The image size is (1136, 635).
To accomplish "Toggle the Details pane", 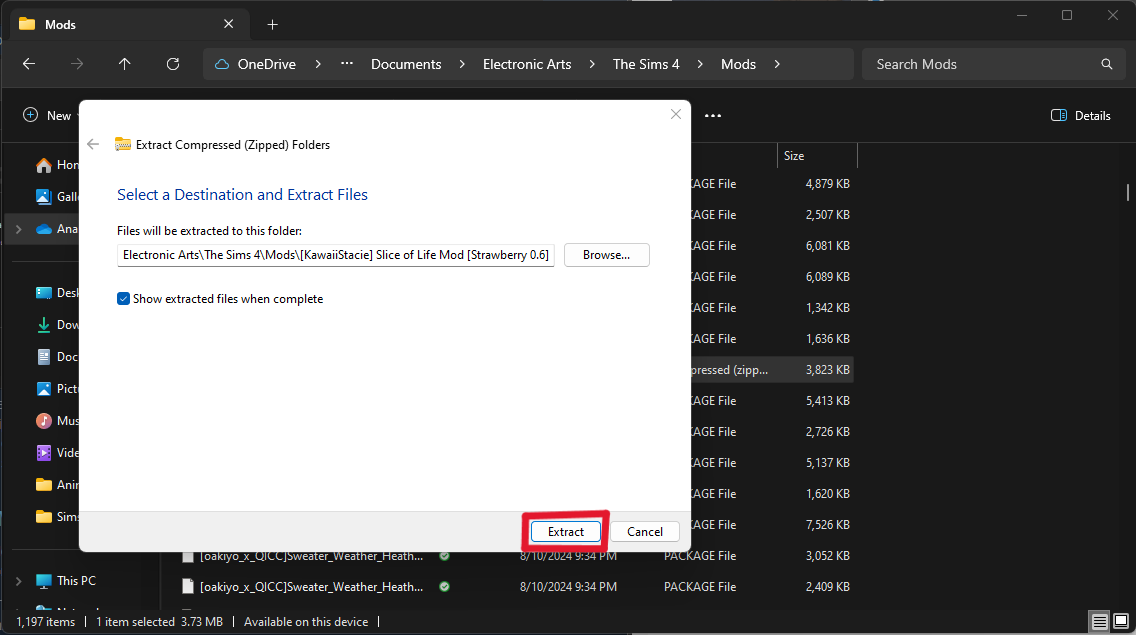I will click(1081, 116).
